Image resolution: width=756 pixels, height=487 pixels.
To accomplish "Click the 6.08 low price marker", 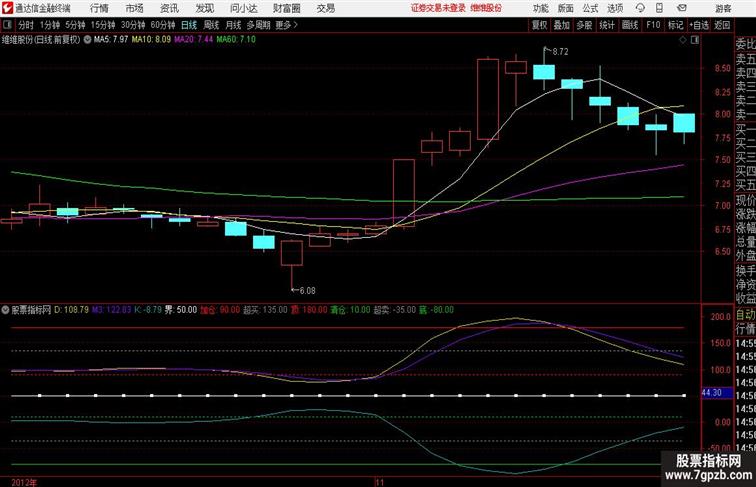I will (307, 291).
